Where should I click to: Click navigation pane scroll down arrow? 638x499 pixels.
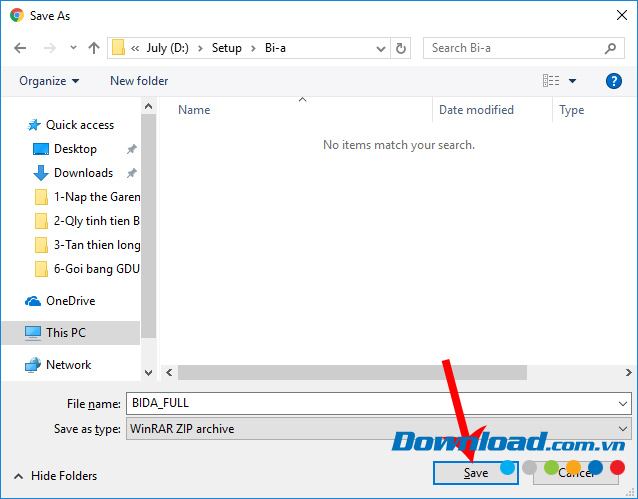coord(149,372)
